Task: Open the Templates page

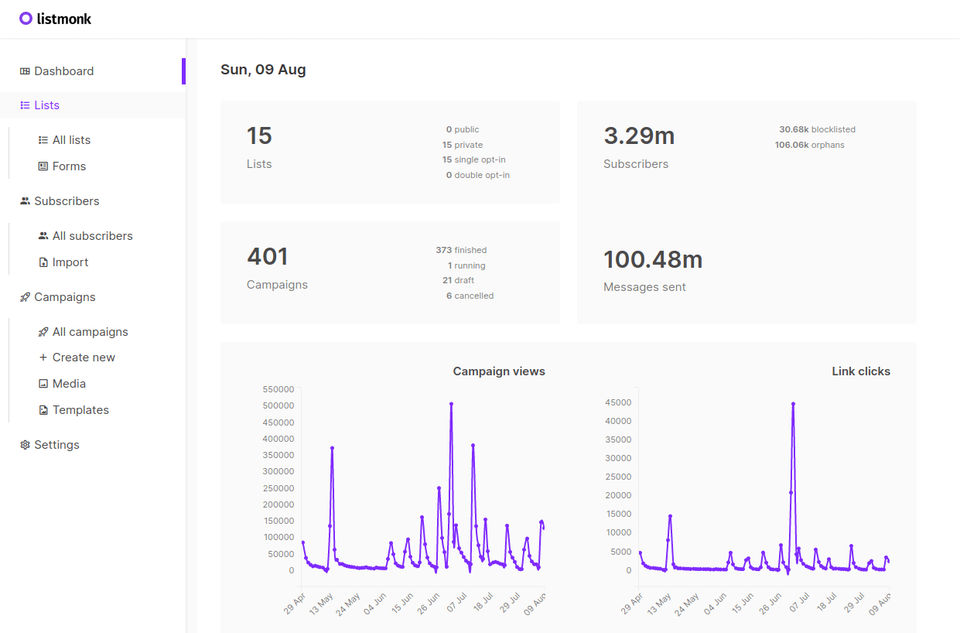Action: point(80,410)
